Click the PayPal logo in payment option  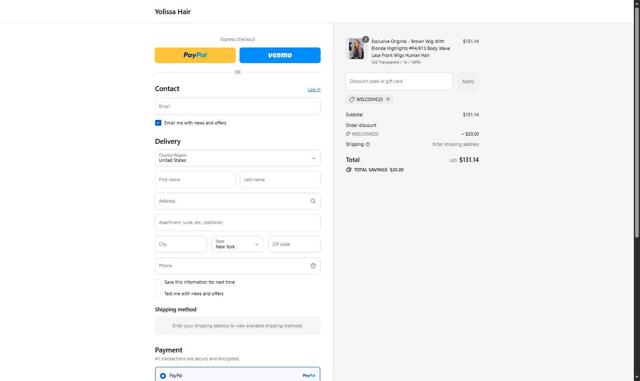[x=309, y=375]
